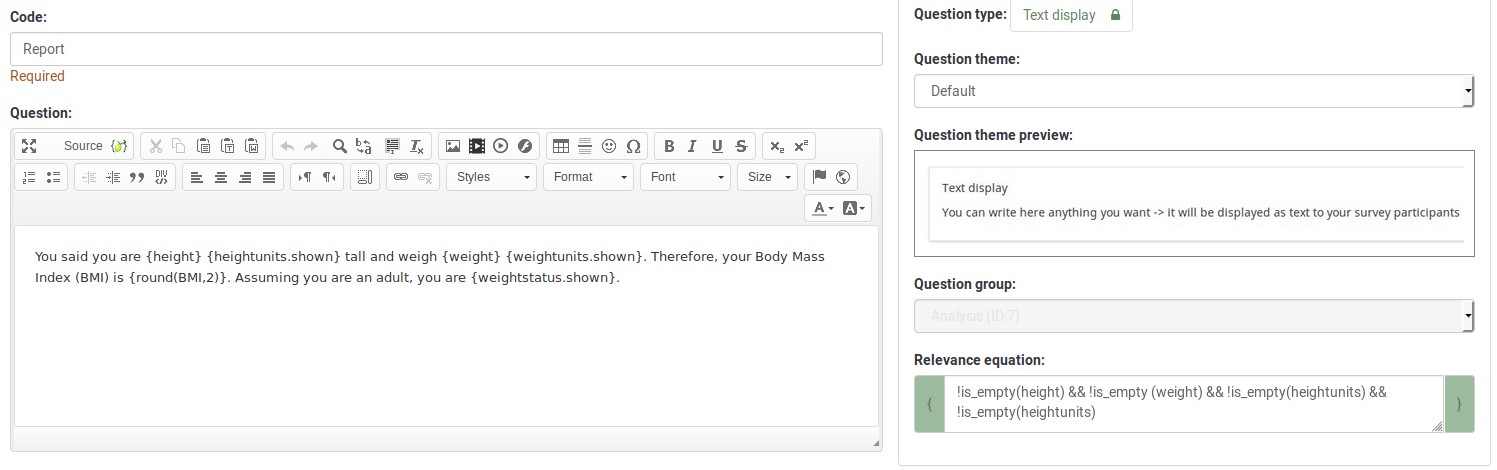Insert an image using the image icon
Viewport: 1497px width, 470px height.
point(453,146)
